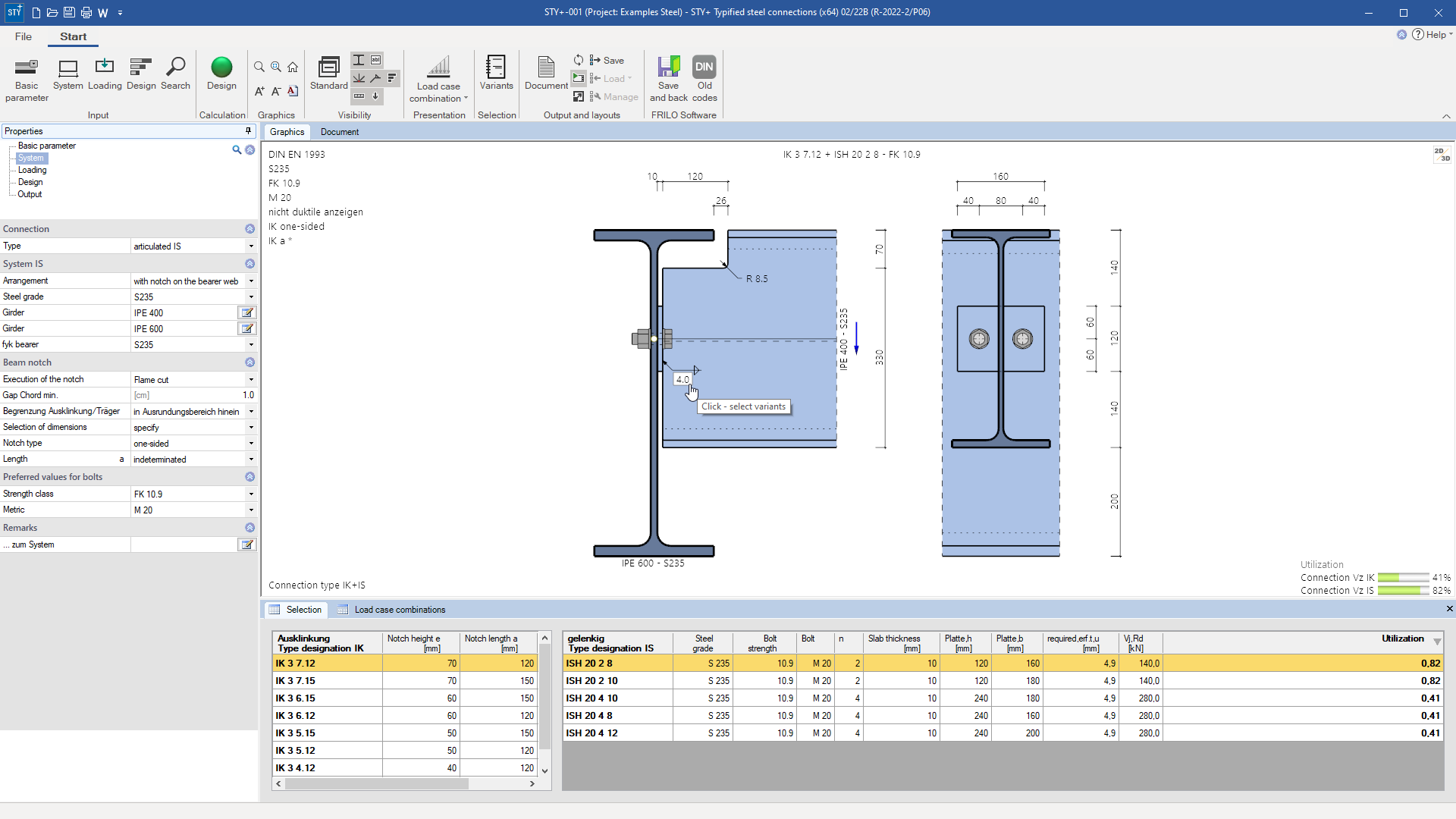The height and width of the screenshot is (819, 1456).
Task: Toggle support symbol visibility
Action: point(359,78)
